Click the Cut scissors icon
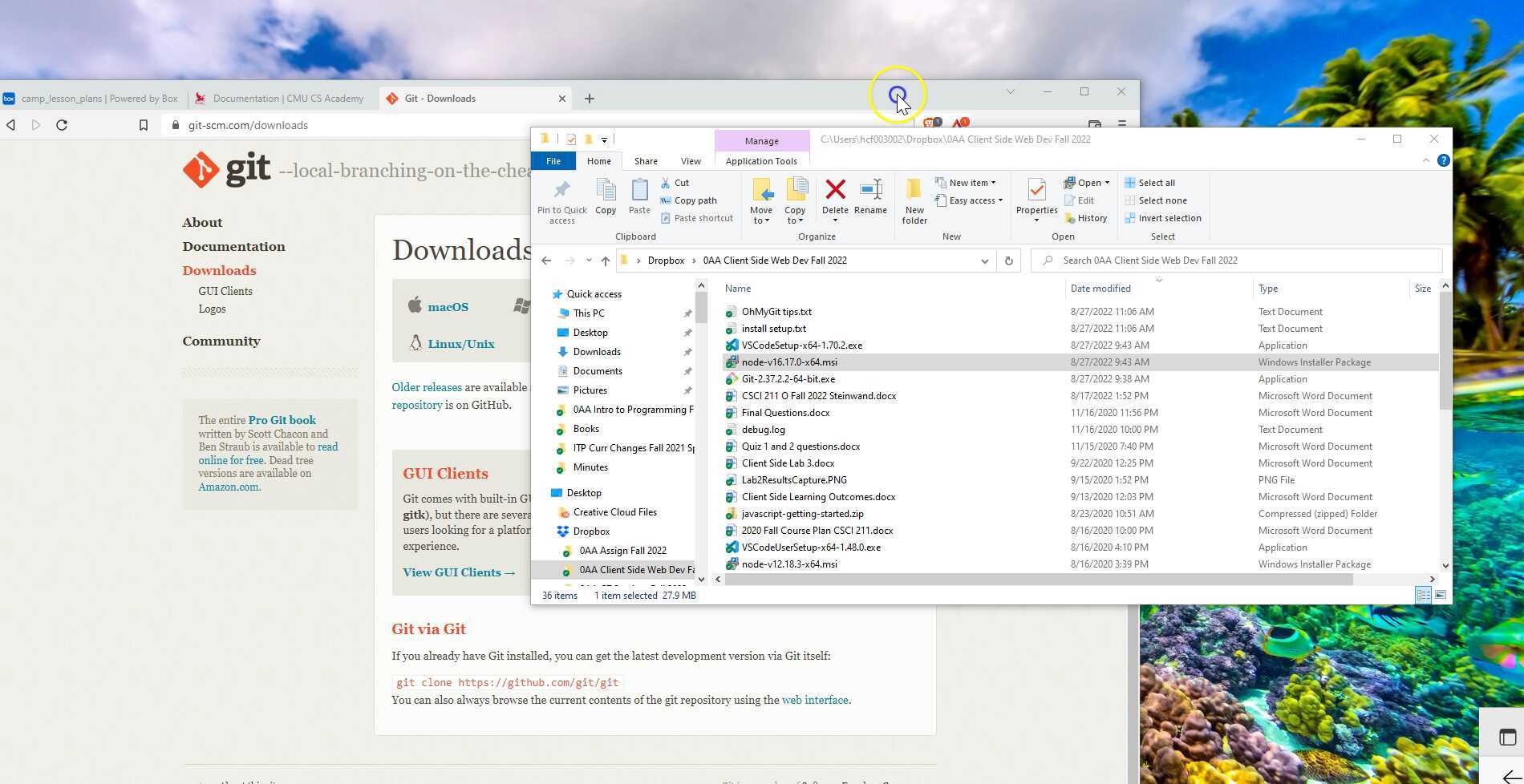 coord(665,183)
